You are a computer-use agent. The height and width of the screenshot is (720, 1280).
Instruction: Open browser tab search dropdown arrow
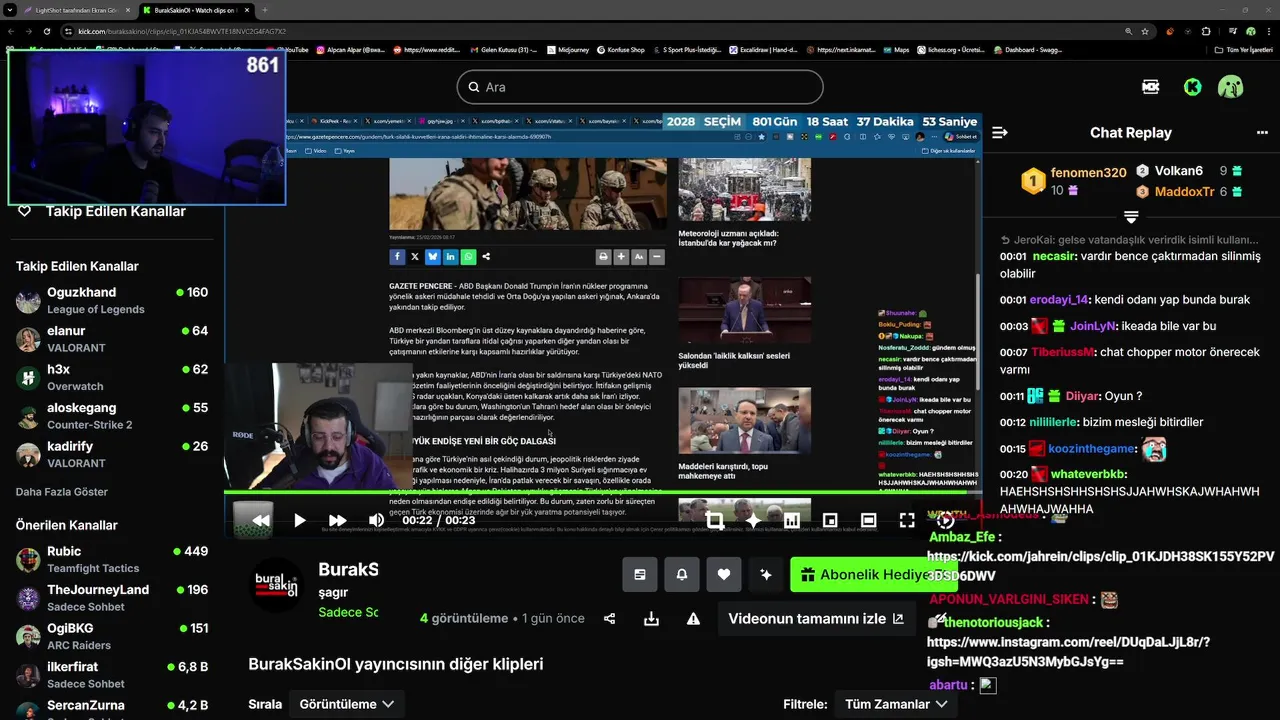[11, 10]
